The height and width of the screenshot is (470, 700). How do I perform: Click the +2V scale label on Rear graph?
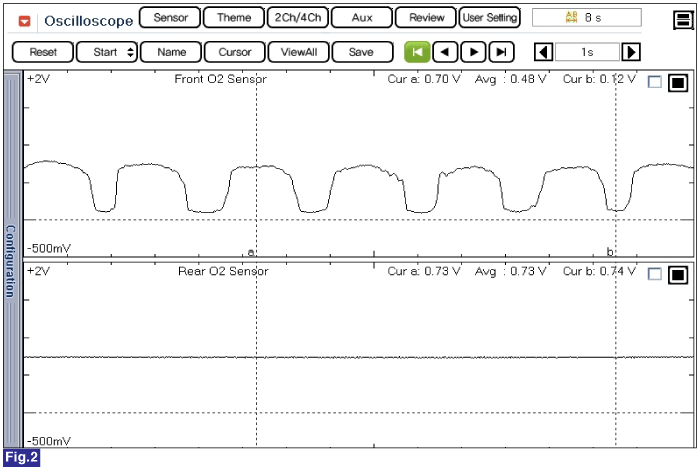38,271
